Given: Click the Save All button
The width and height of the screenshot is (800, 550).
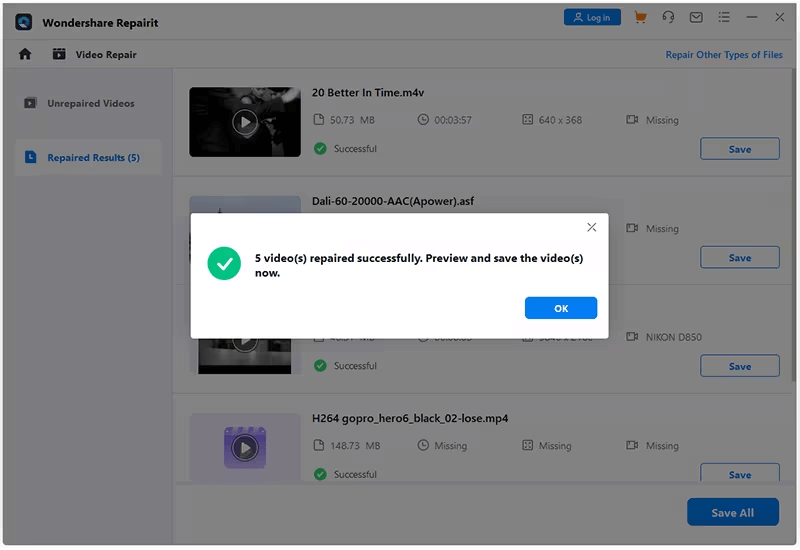Looking at the screenshot, I should pos(732,512).
